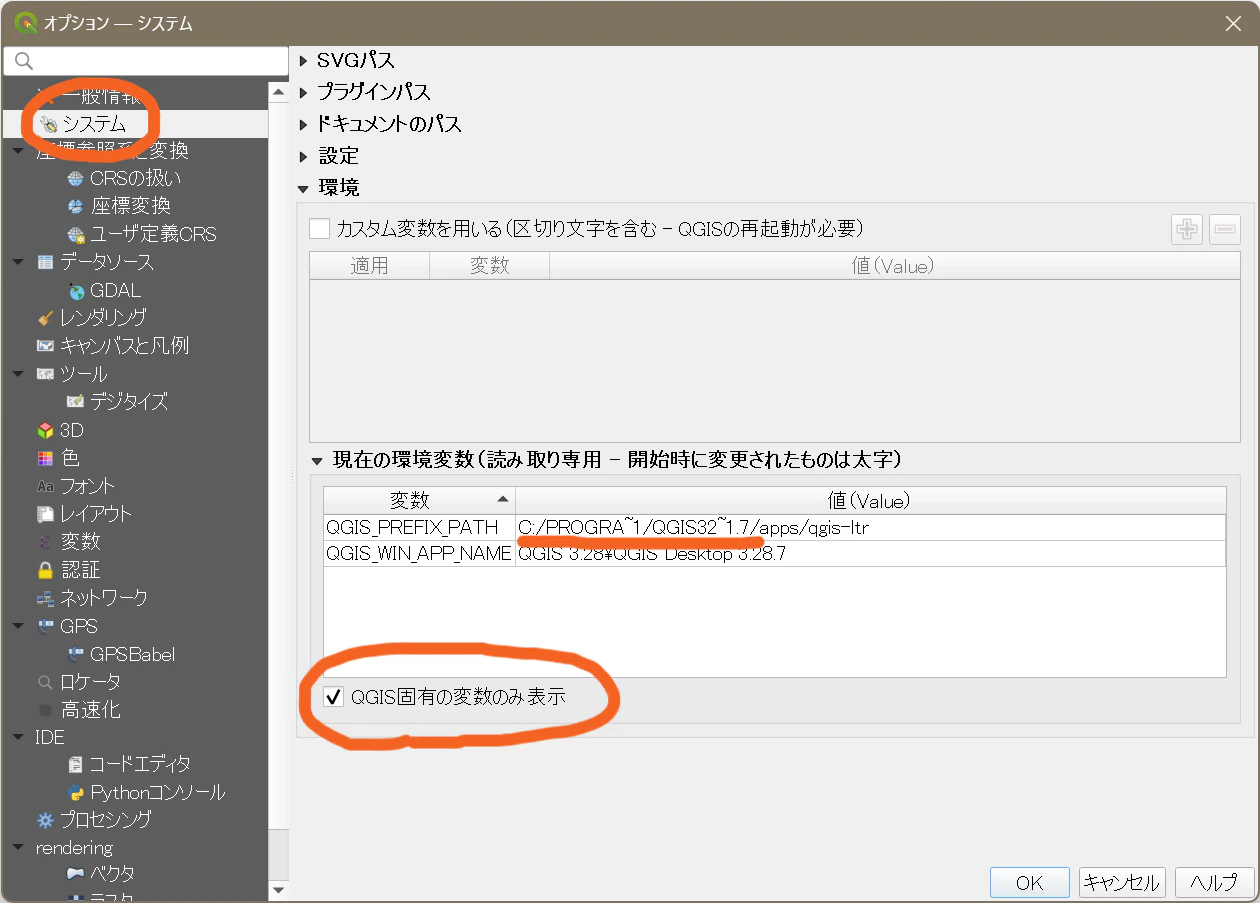The width and height of the screenshot is (1260, 903).
Task: Click the settings search field
Action: [x=145, y=61]
